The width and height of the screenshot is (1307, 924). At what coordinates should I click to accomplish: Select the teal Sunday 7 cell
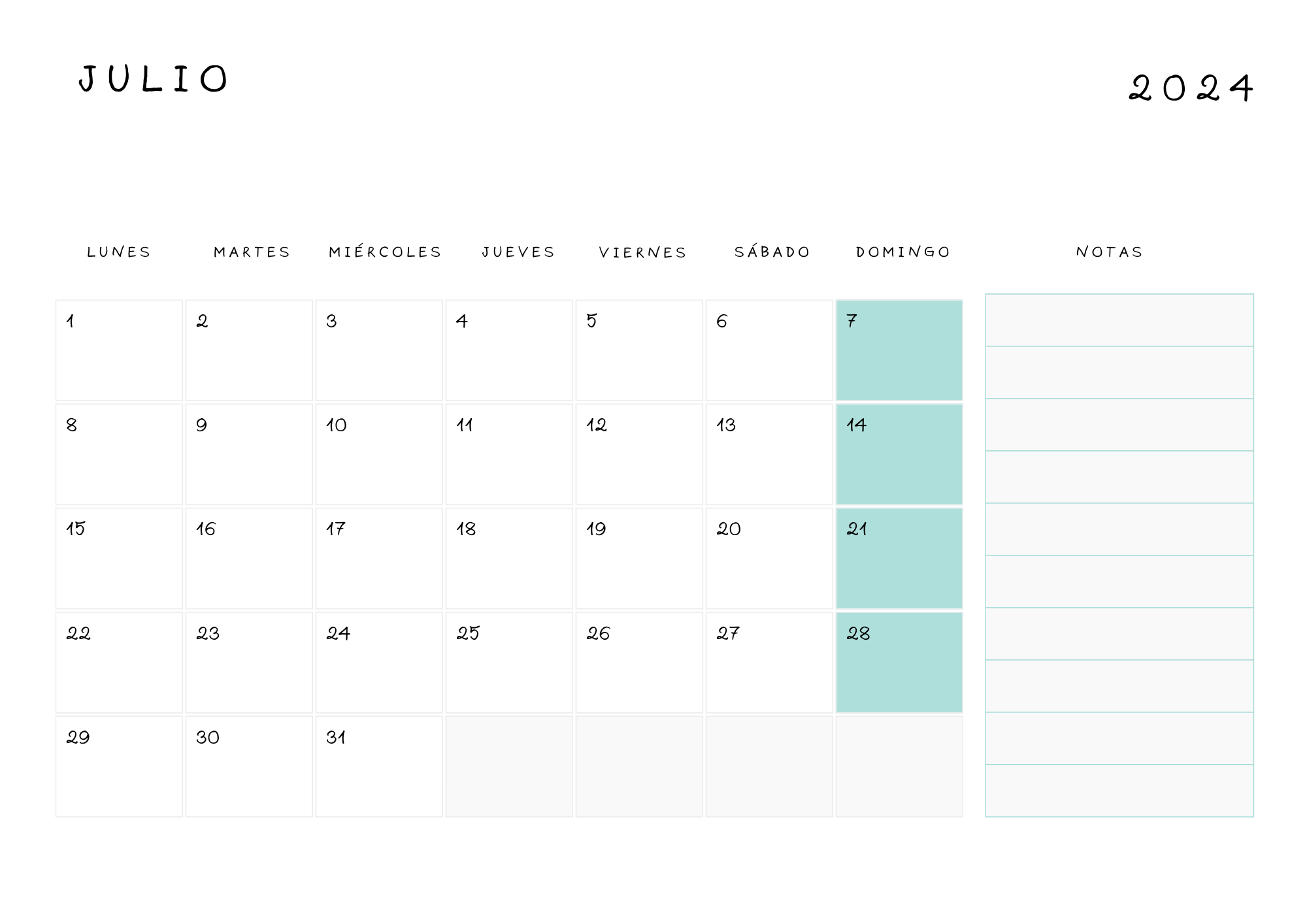click(899, 350)
